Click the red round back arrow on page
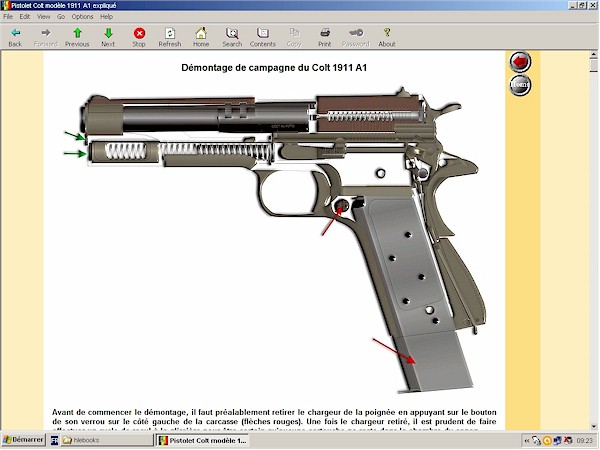Viewport: 600px width, 450px height. click(520, 62)
